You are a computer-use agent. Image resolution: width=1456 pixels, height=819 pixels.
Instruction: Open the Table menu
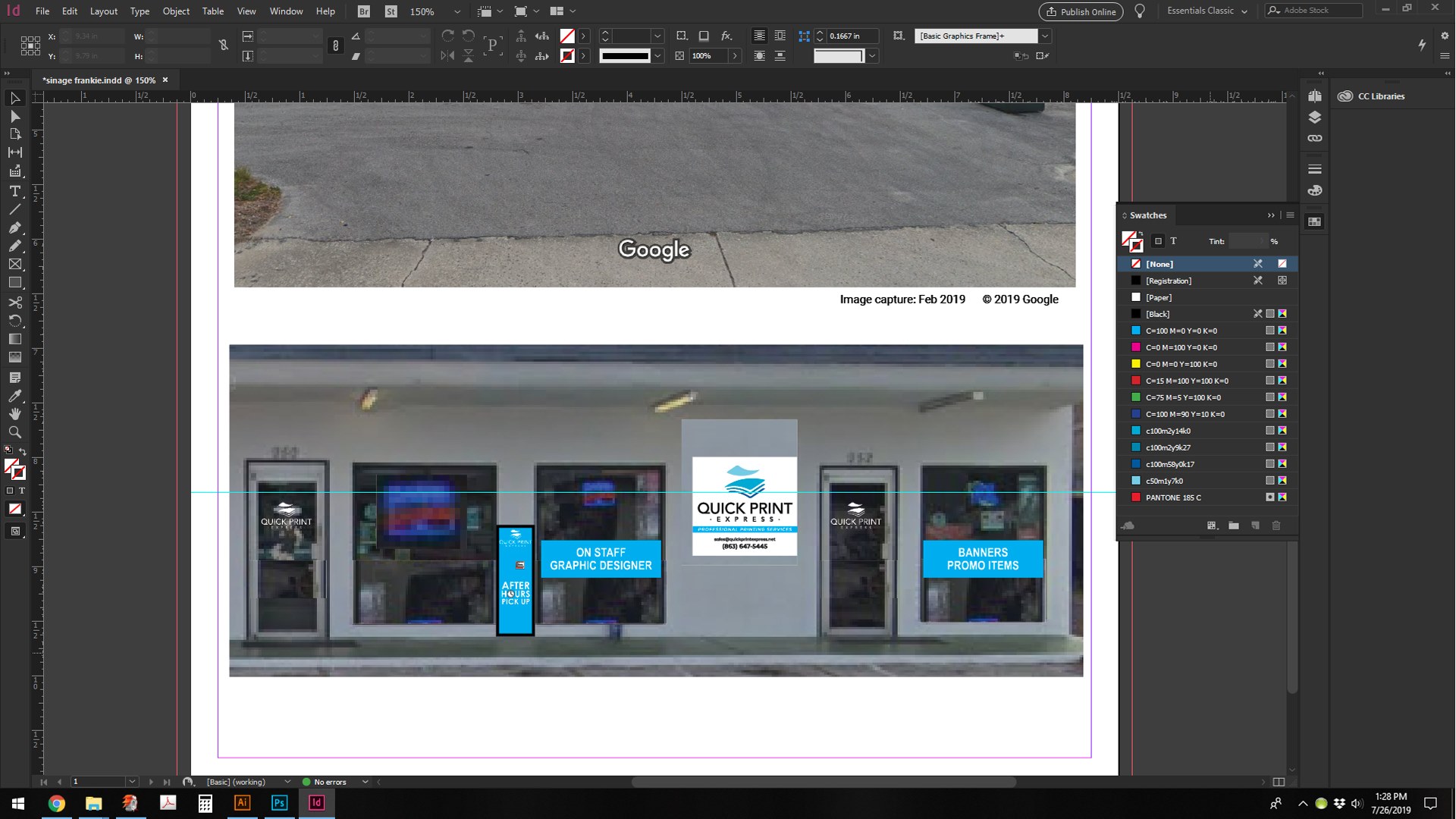213,11
